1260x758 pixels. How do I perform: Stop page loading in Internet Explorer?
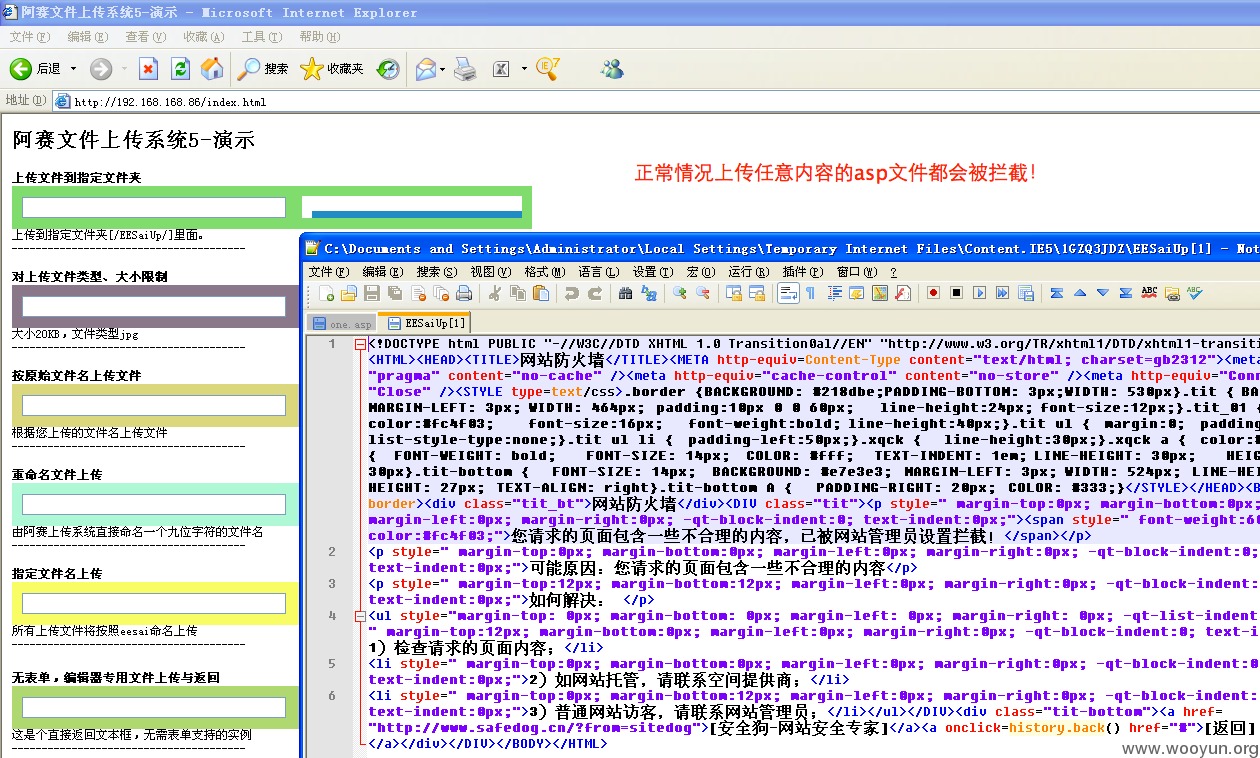coord(148,68)
